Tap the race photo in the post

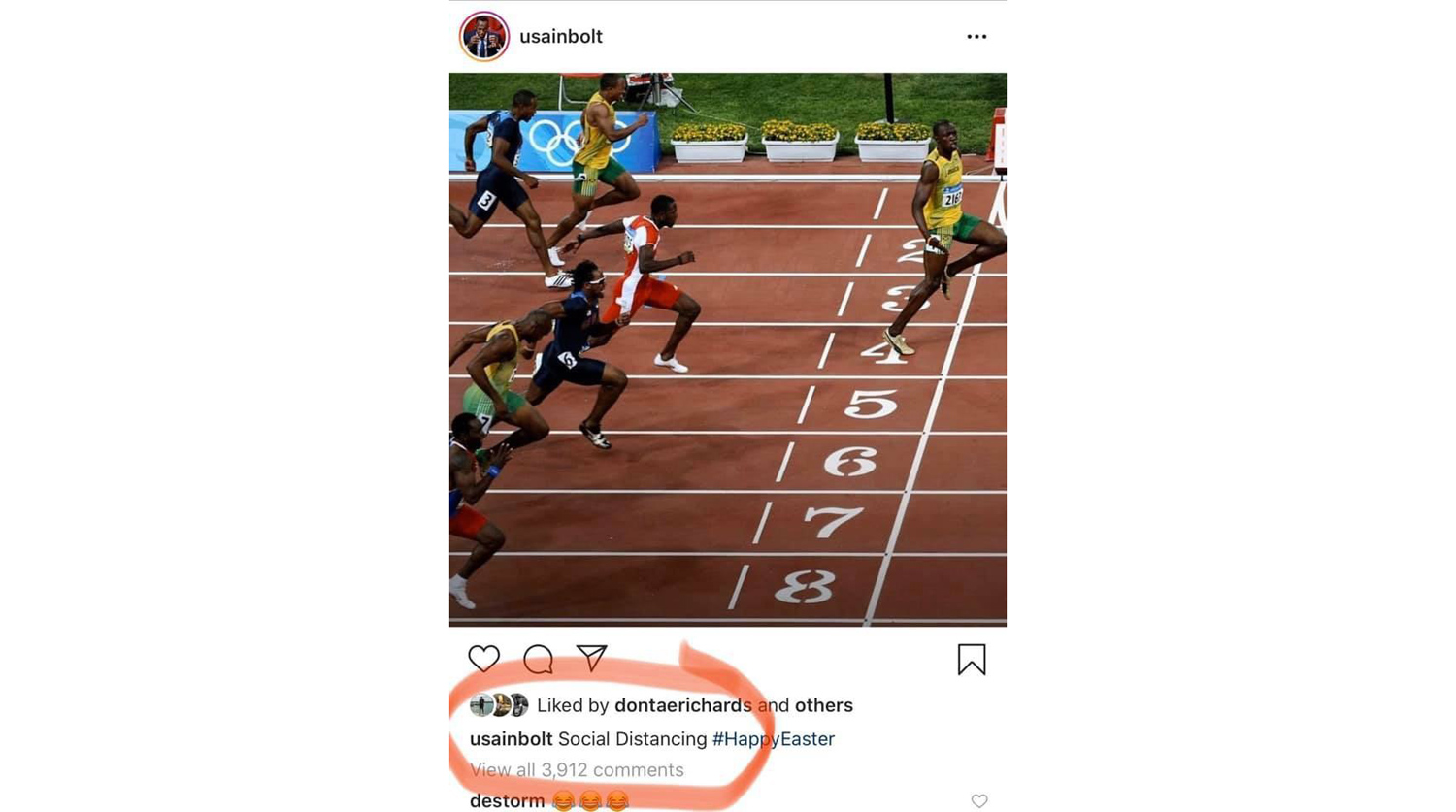[728, 349]
